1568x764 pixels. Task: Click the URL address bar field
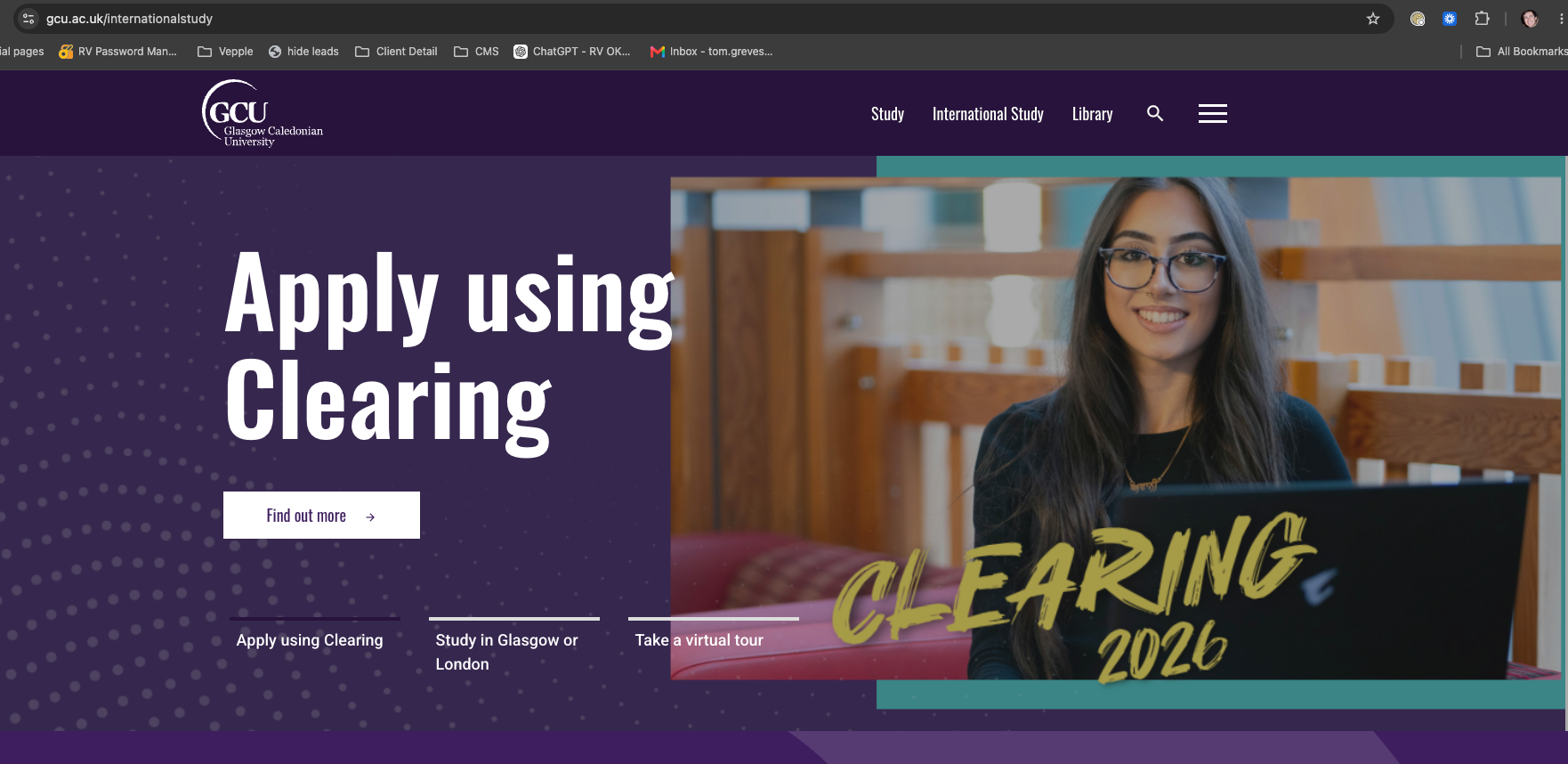click(x=694, y=19)
